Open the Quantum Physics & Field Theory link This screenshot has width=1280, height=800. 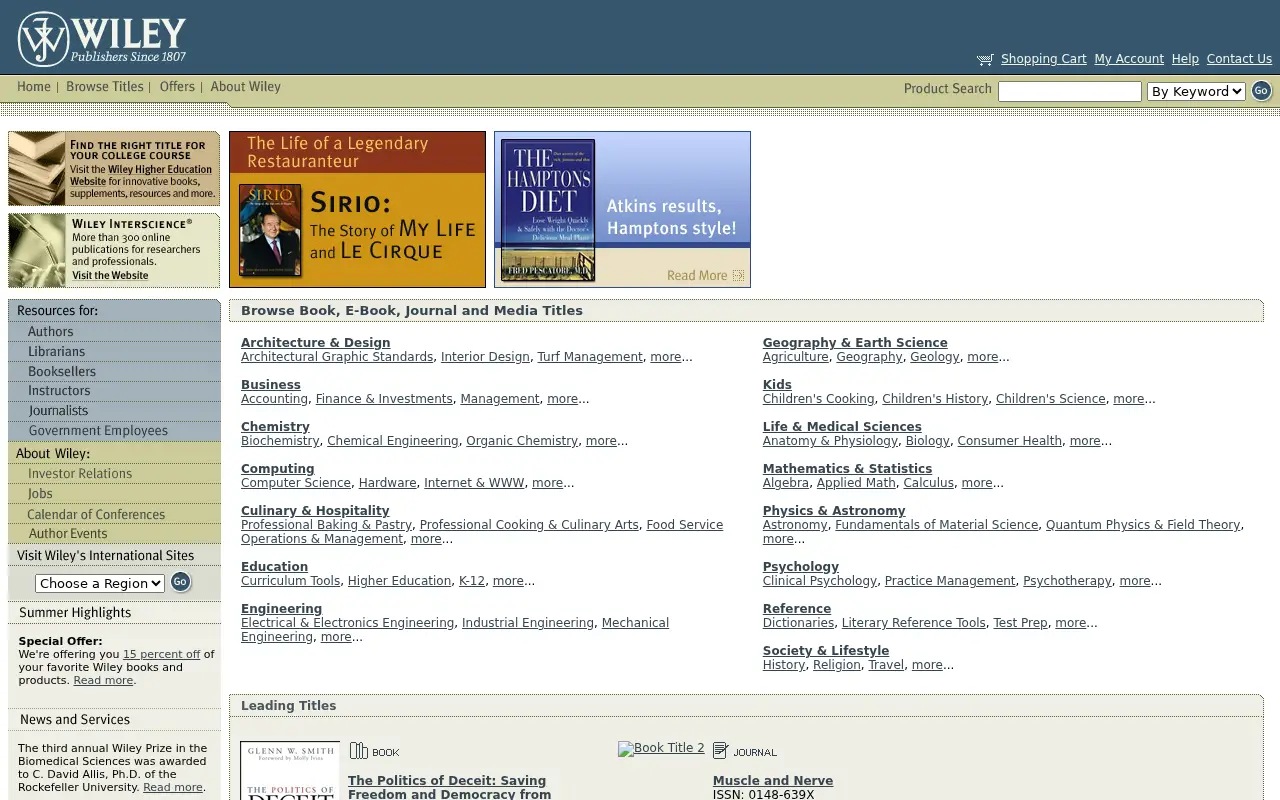1143,525
